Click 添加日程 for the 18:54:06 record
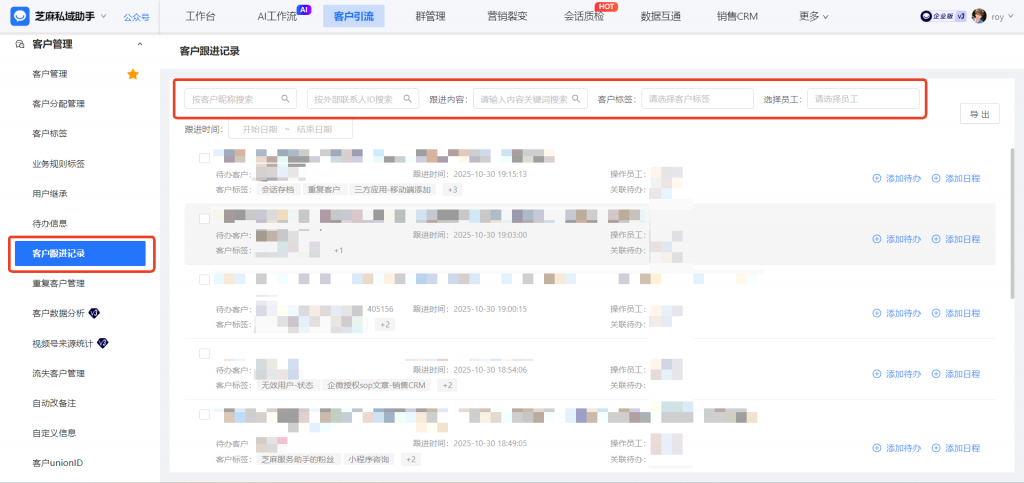1024x483 pixels. coord(956,374)
